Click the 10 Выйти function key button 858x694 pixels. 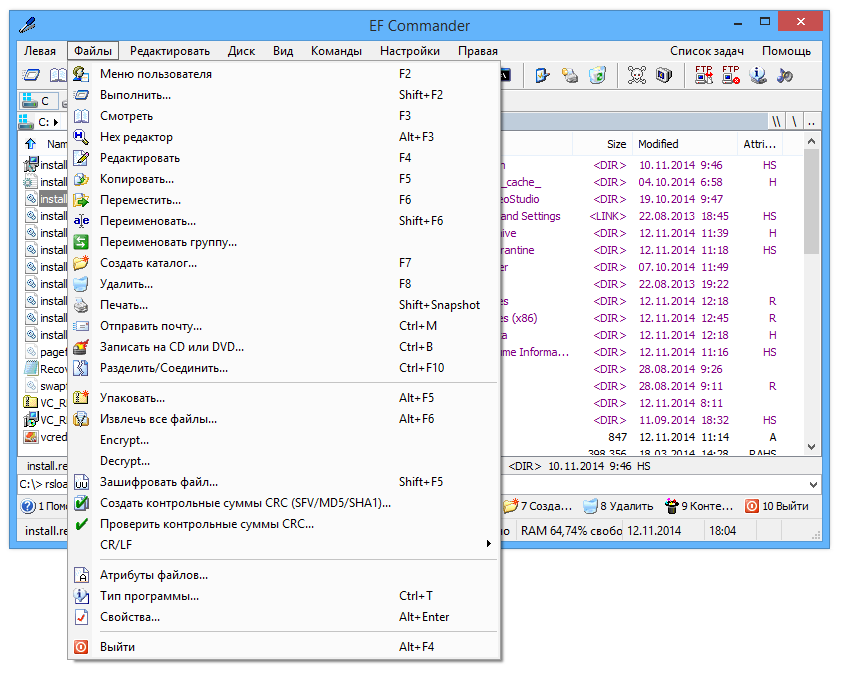777,506
